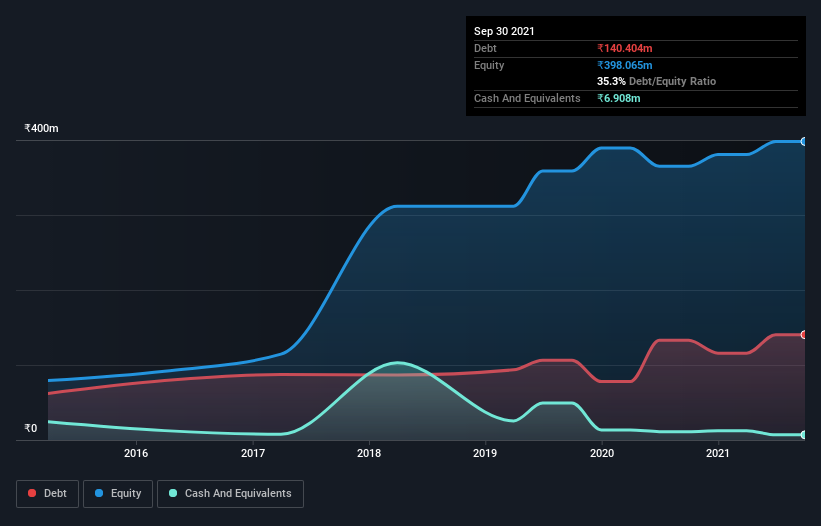Viewport: 821px width, 526px height.
Task: Click the ₹398.065m equity value
Action: point(625,65)
